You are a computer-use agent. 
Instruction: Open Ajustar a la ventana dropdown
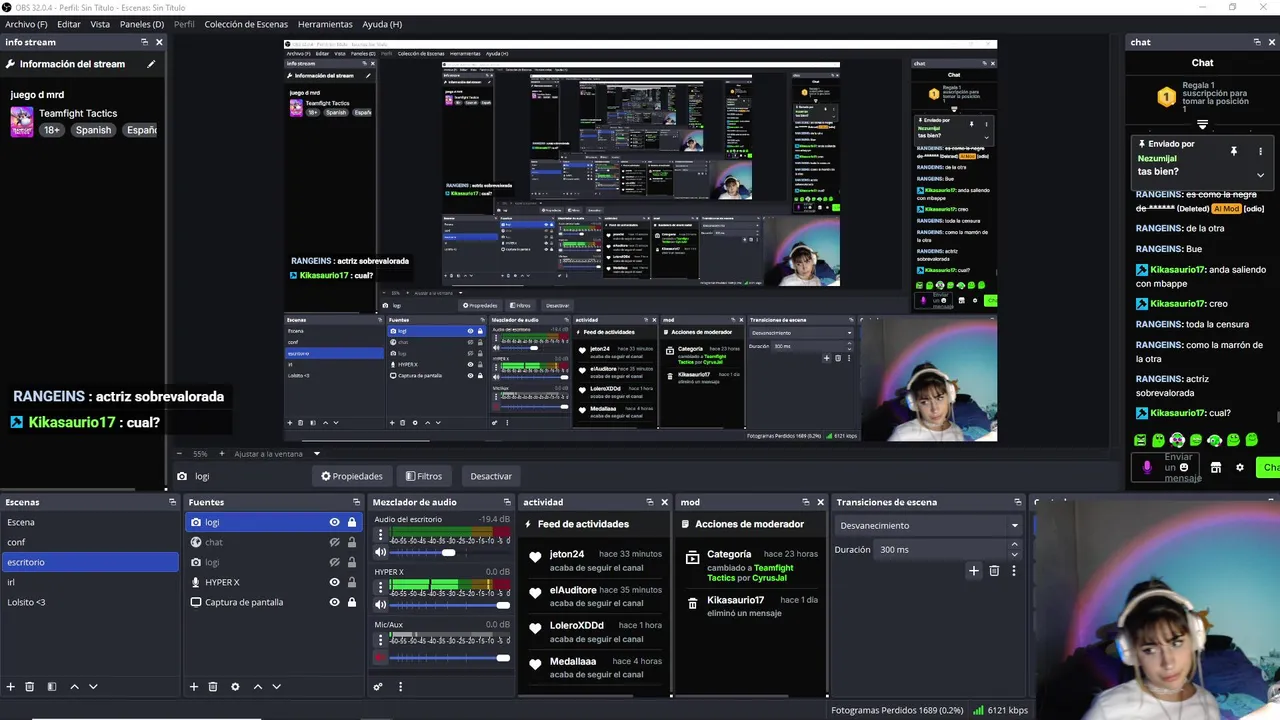[318, 454]
